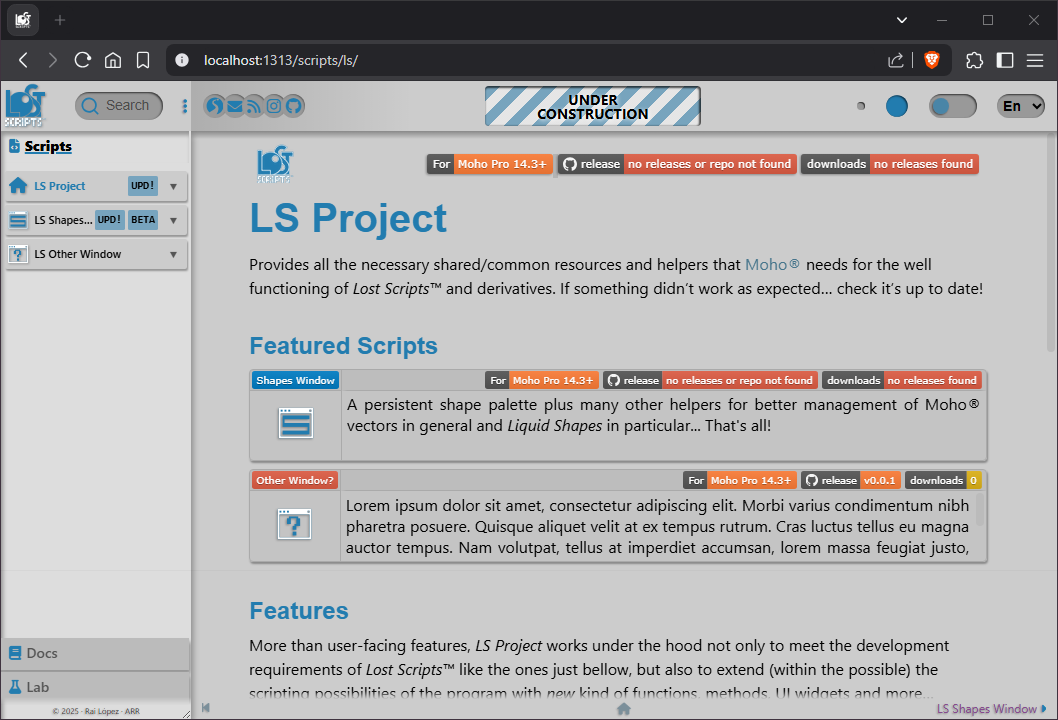Open the browser hamburger main menu
The width and height of the screenshot is (1058, 720).
click(1035, 60)
